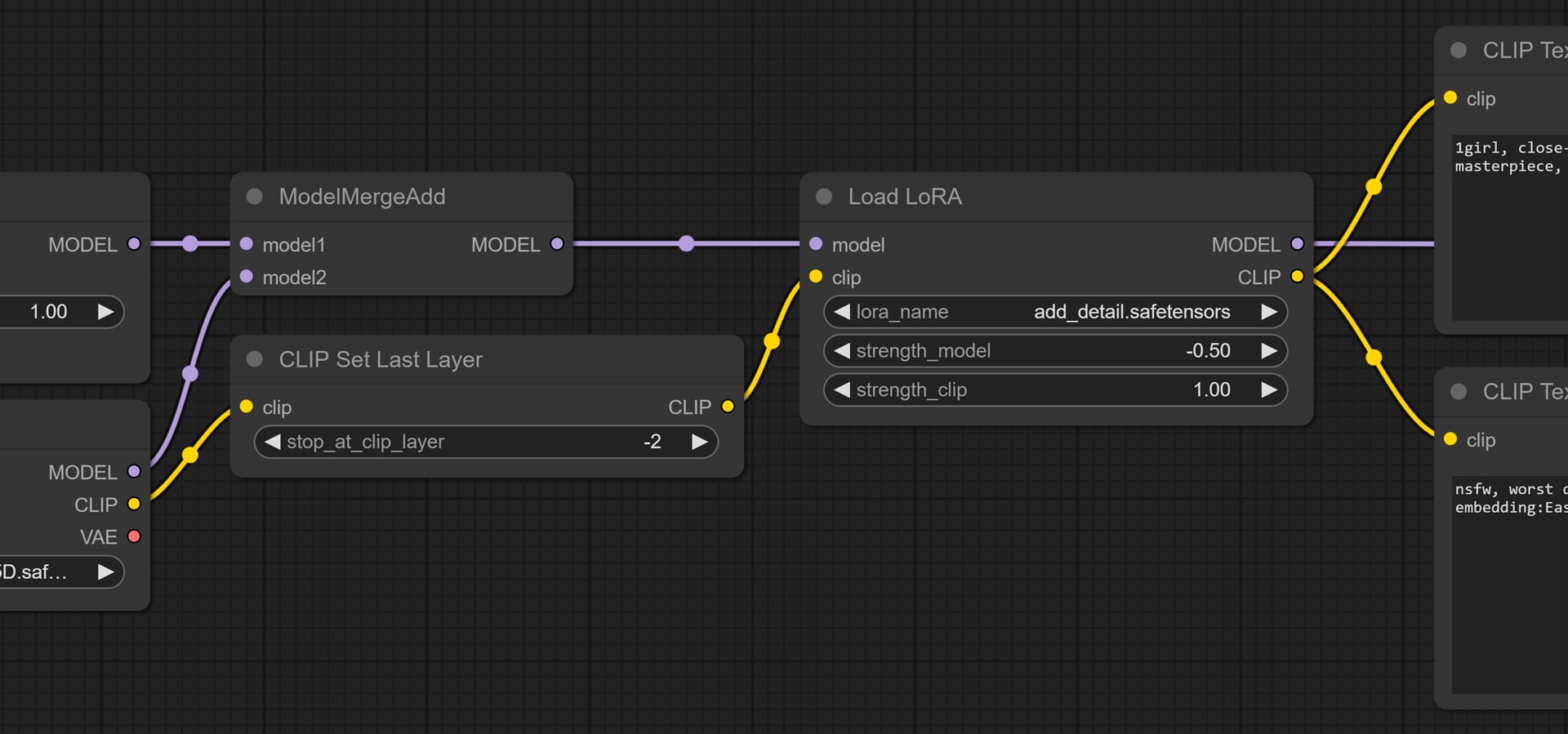Click the negative prompt text box with nsfw
Screen dimensions: 1568x734
click(1510, 585)
